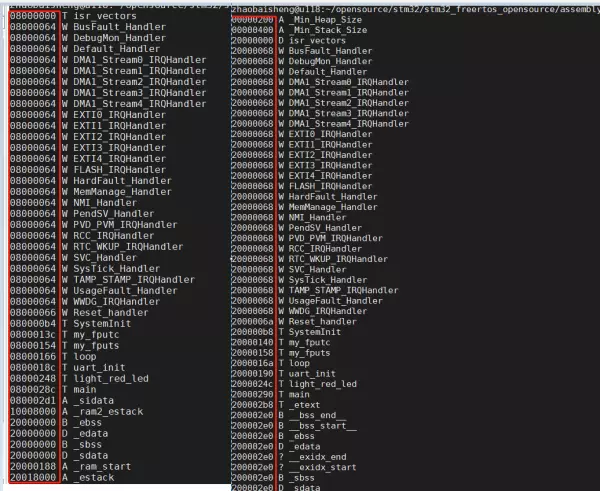600x491 pixels.
Task: Select my_fputc symbol in left pane
Action: tap(96, 335)
